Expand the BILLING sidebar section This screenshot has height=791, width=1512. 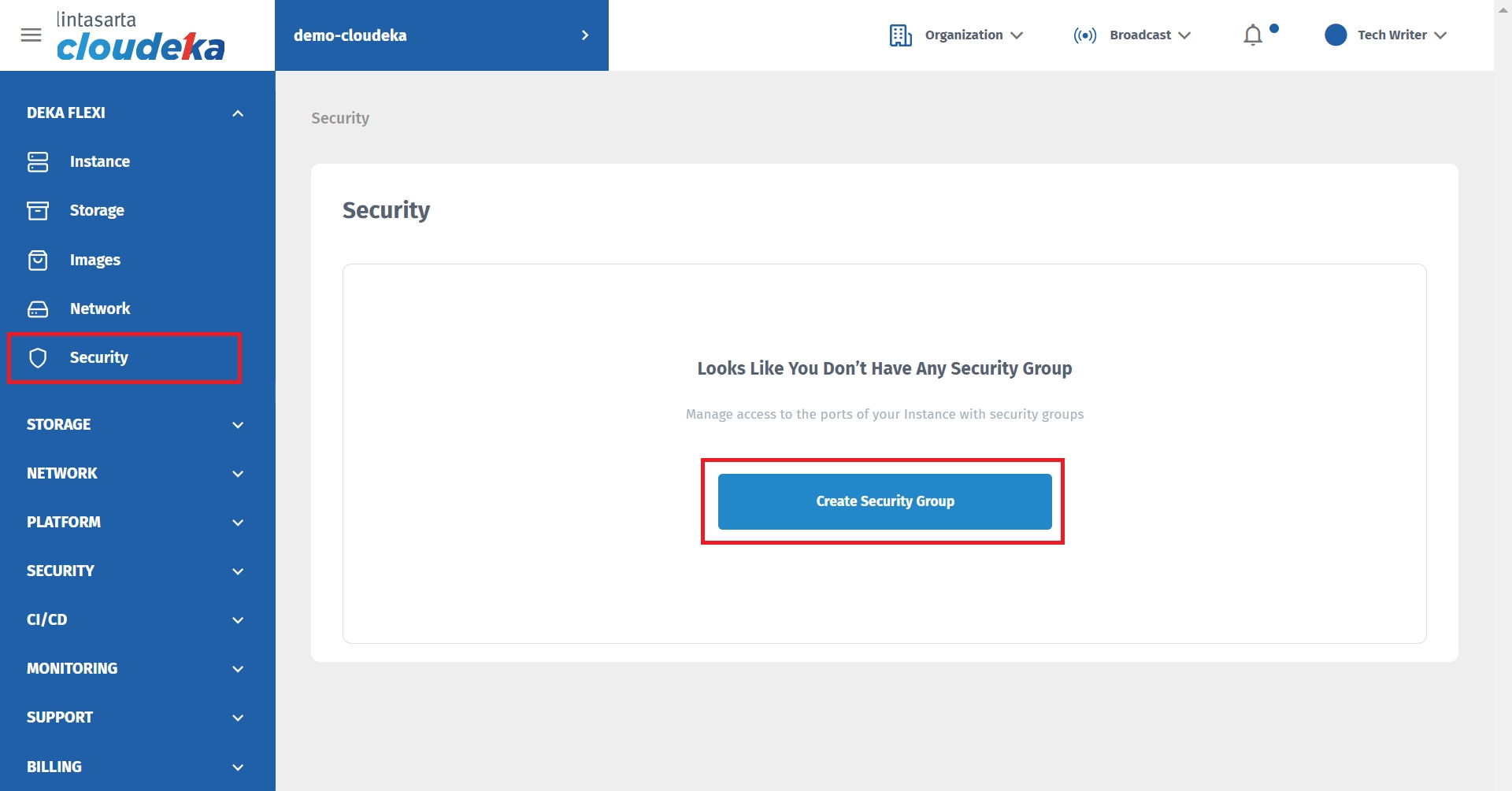[238, 767]
